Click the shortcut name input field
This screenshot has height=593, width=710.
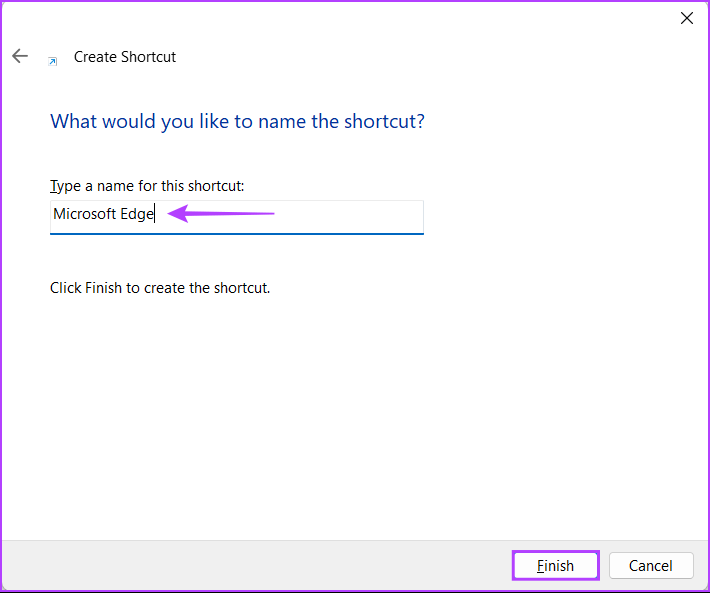click(237, 217)
